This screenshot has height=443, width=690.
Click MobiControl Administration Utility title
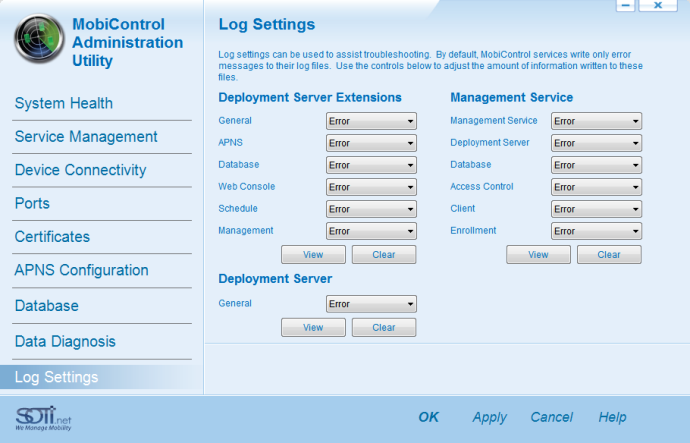(127, 42)
